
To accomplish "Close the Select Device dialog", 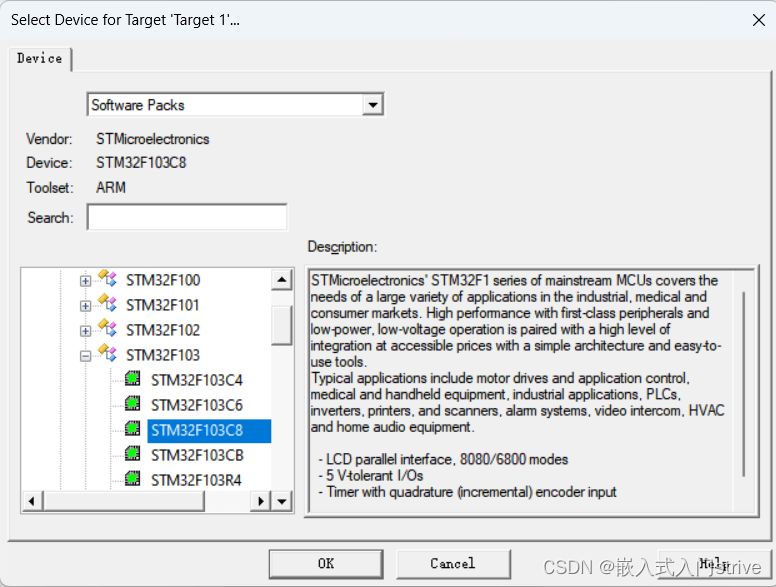I will coord(759,20).
